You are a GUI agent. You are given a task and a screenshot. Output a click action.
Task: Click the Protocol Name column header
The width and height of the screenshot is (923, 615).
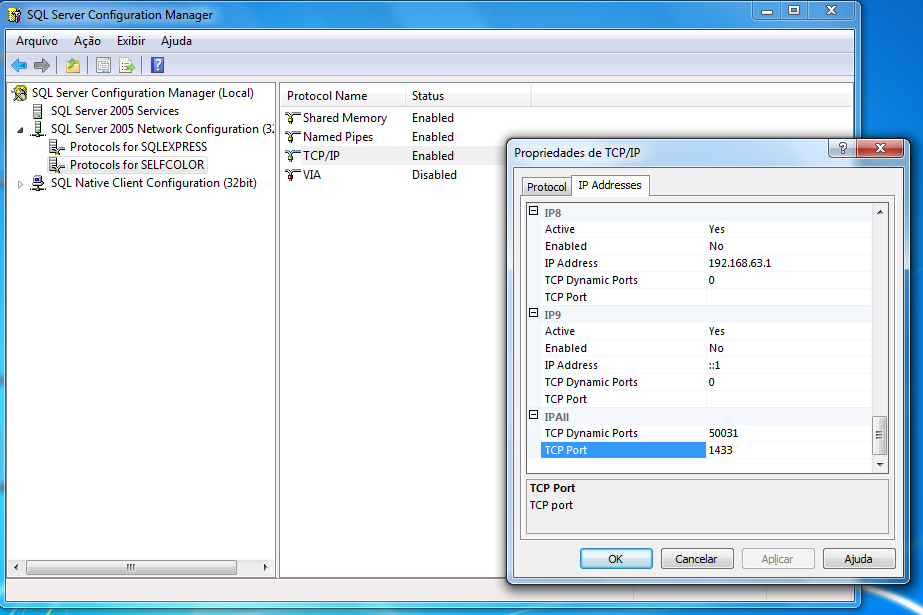[x=343, y=95]
